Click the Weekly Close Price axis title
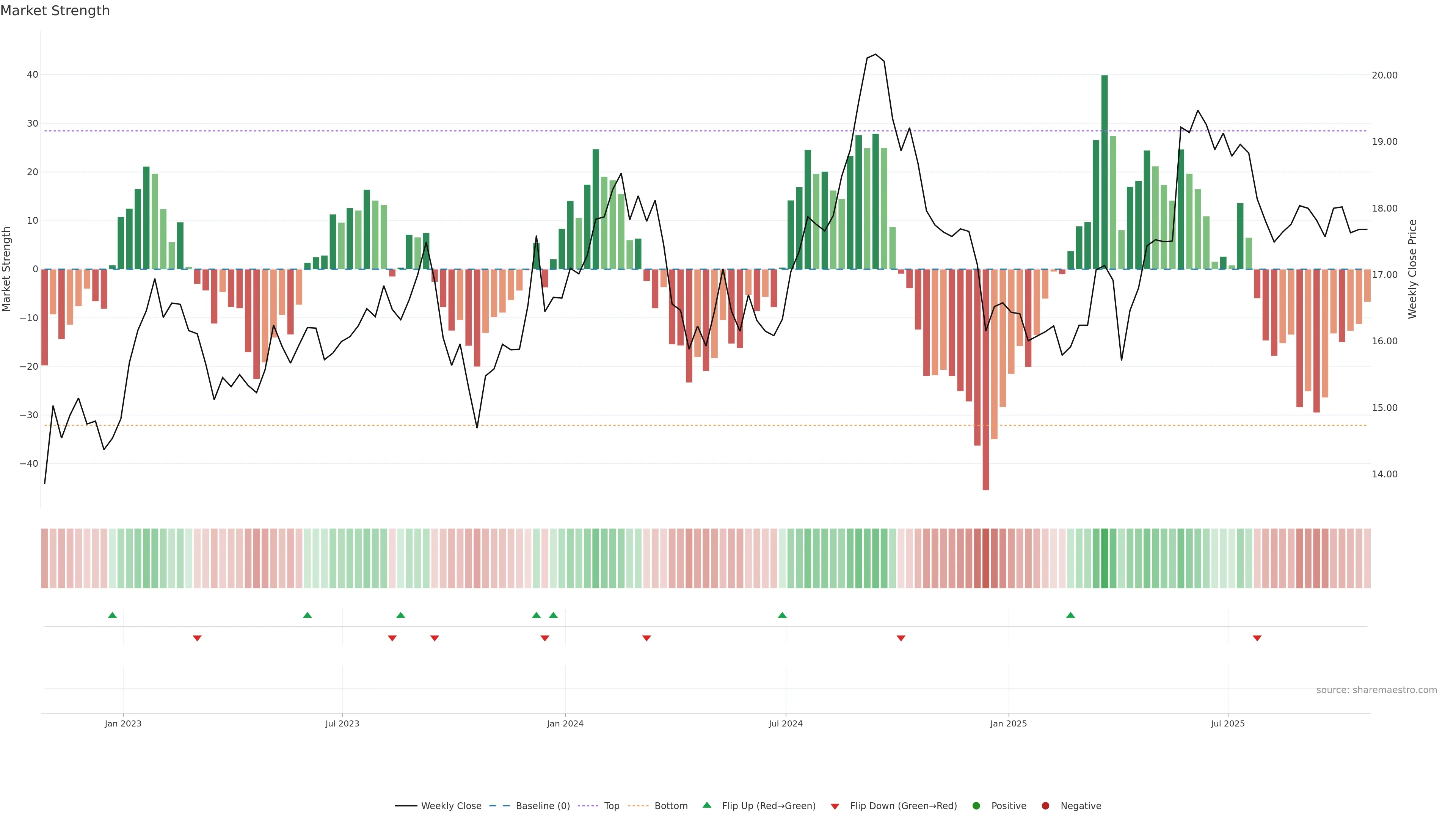 click(1412, 269)
